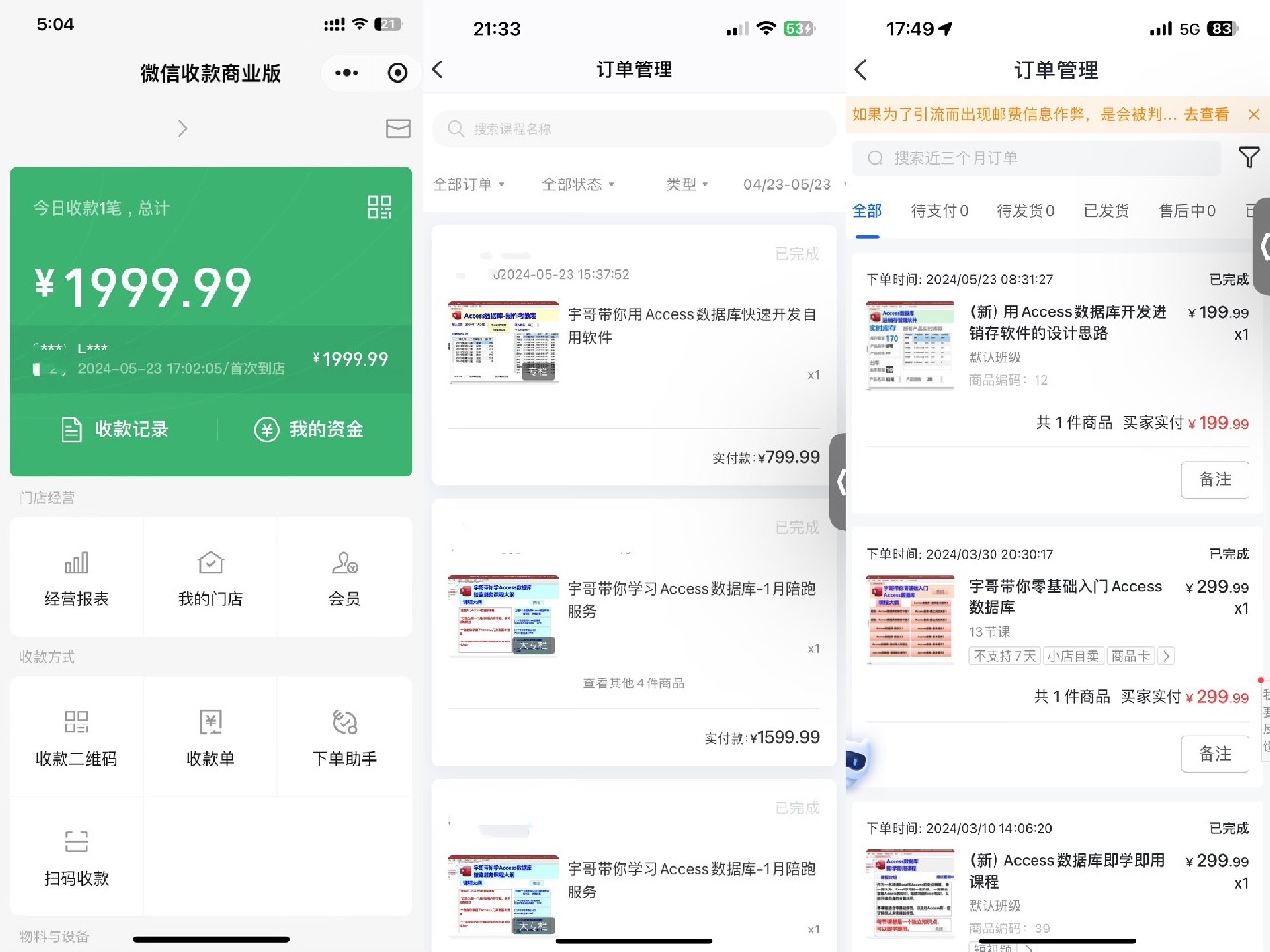The height and width of the screenshot is (952, 1270).
Task: Click the 搜索课程名称 search field
Action: pyautogui.click(x=634, y=129)
